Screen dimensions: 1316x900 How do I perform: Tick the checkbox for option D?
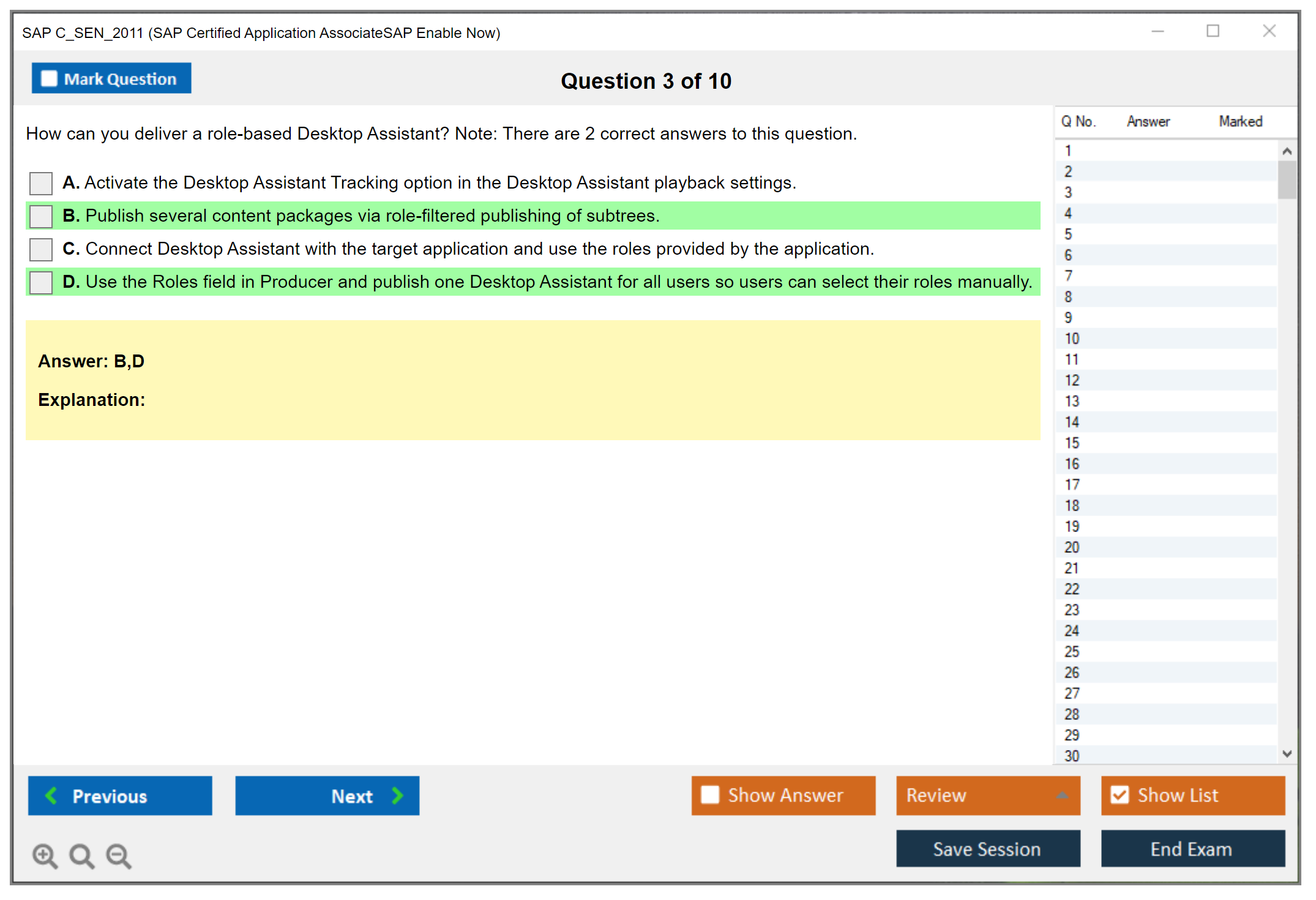41,282
